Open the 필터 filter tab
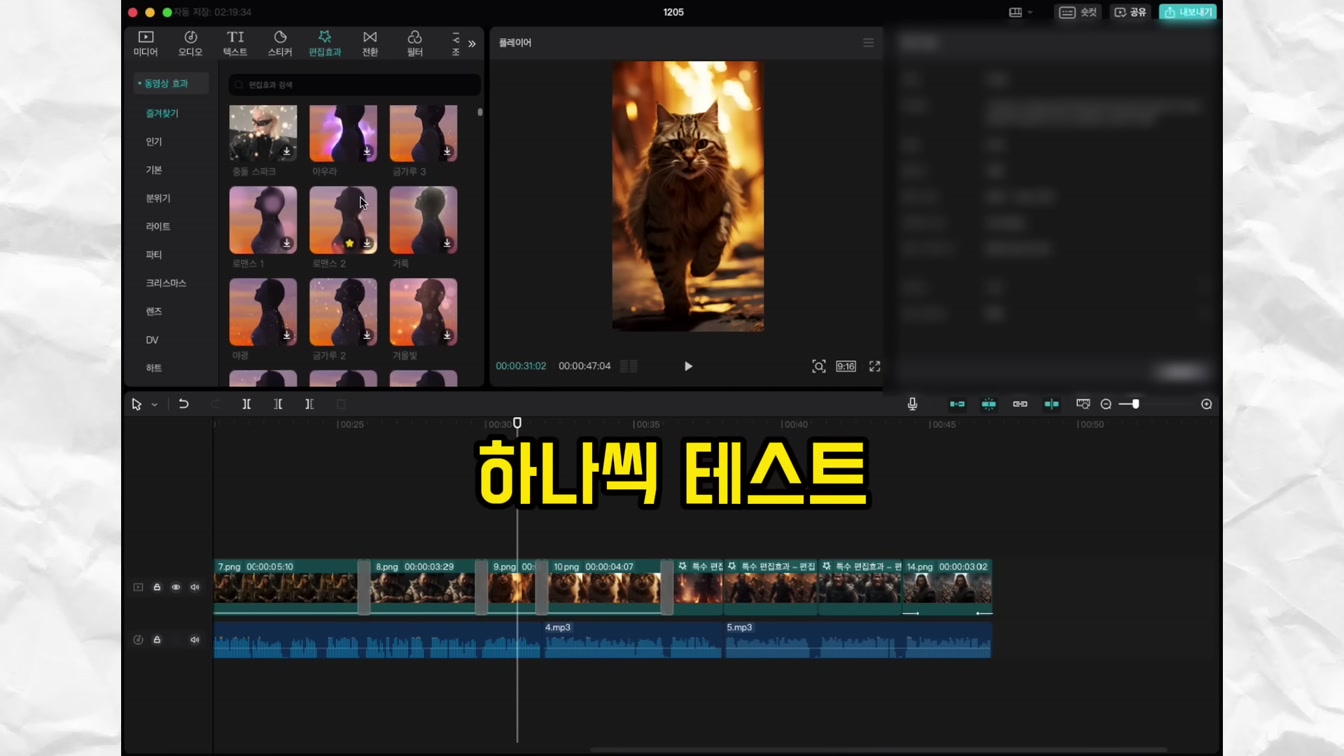This screenshot has height=756, width=1344. point(415,43)
